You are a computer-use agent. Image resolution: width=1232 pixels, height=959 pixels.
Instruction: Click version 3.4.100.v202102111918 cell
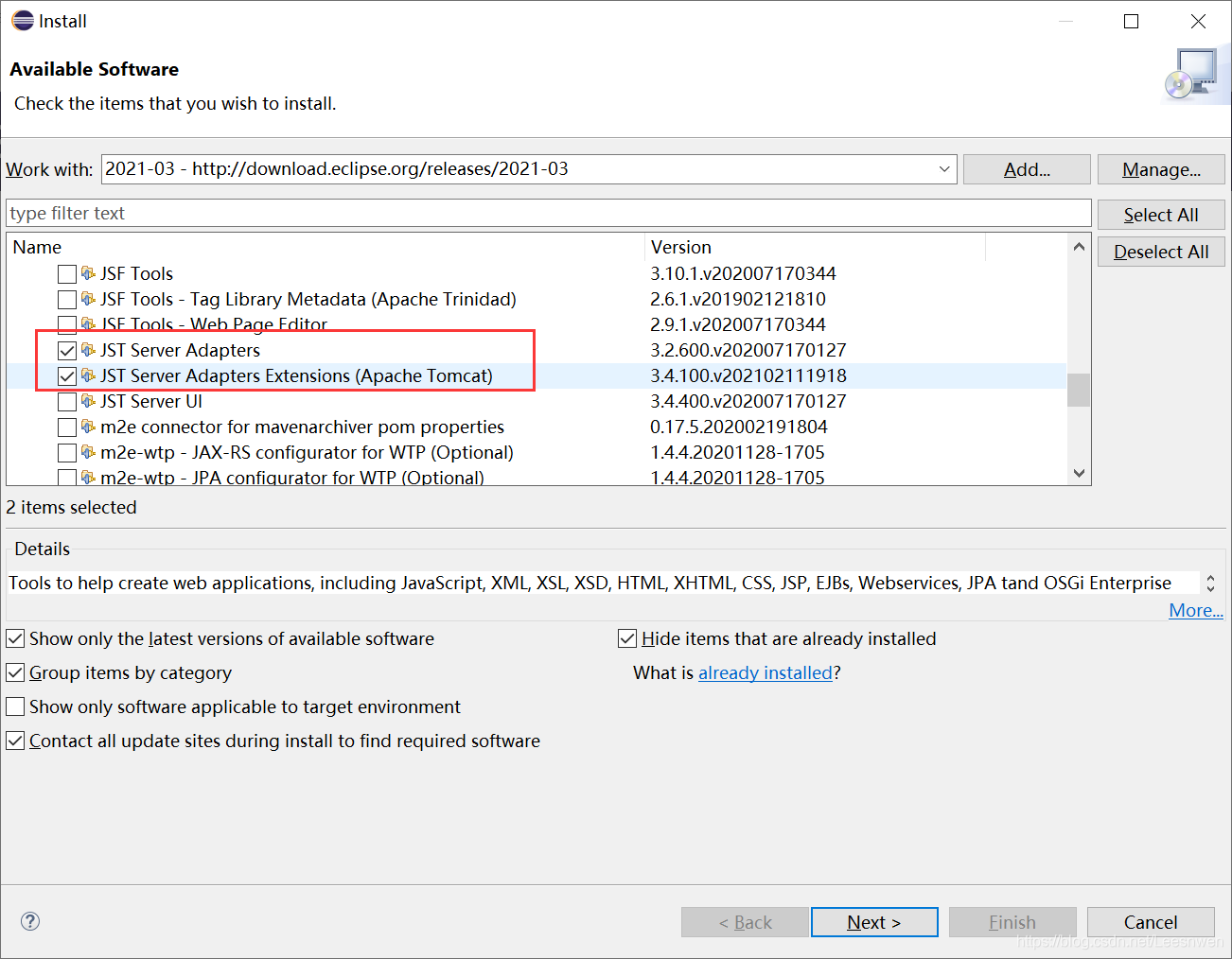pyautogui.click(x=748, y=375)
